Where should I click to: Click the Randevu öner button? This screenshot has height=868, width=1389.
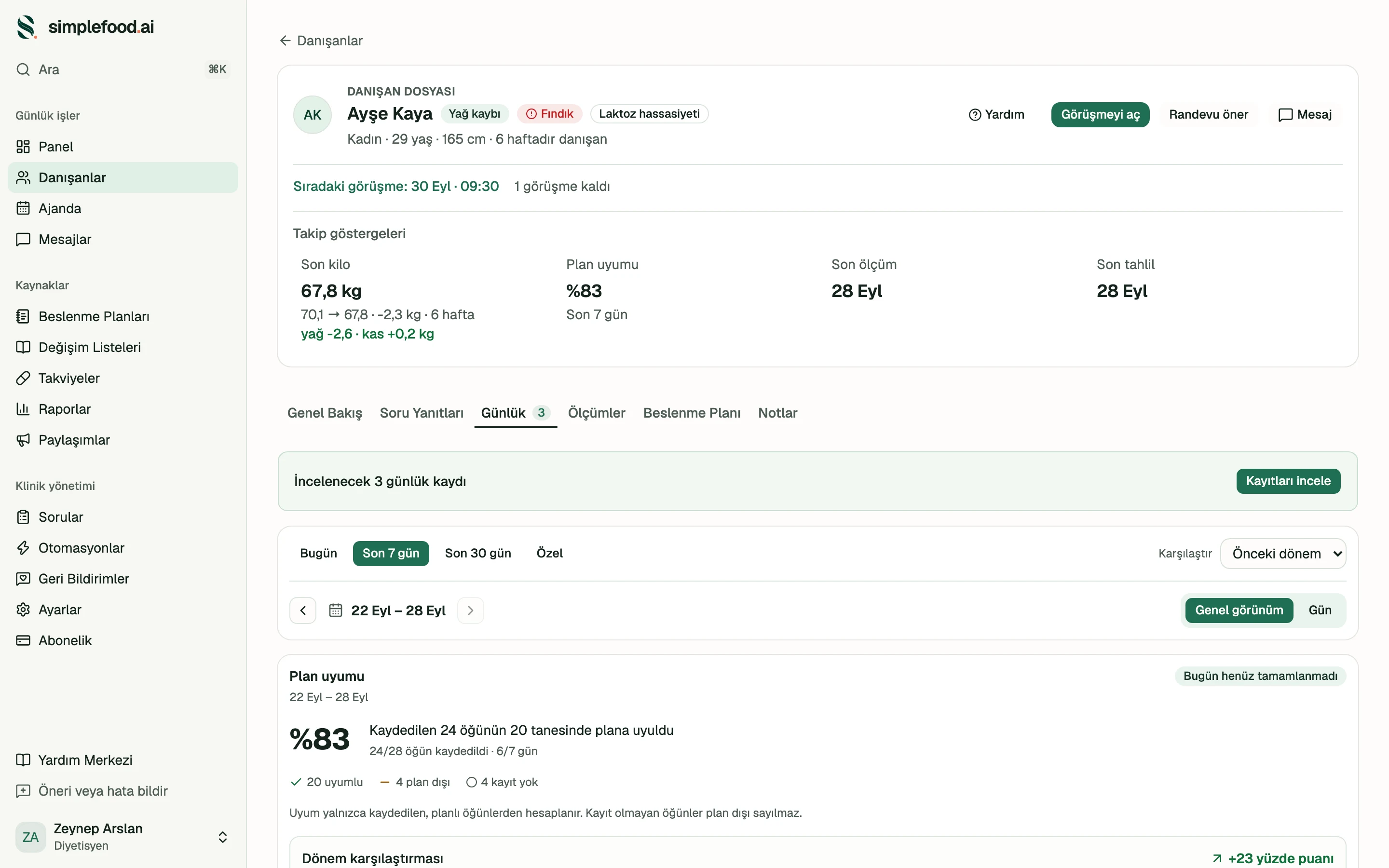(1208, 114)
